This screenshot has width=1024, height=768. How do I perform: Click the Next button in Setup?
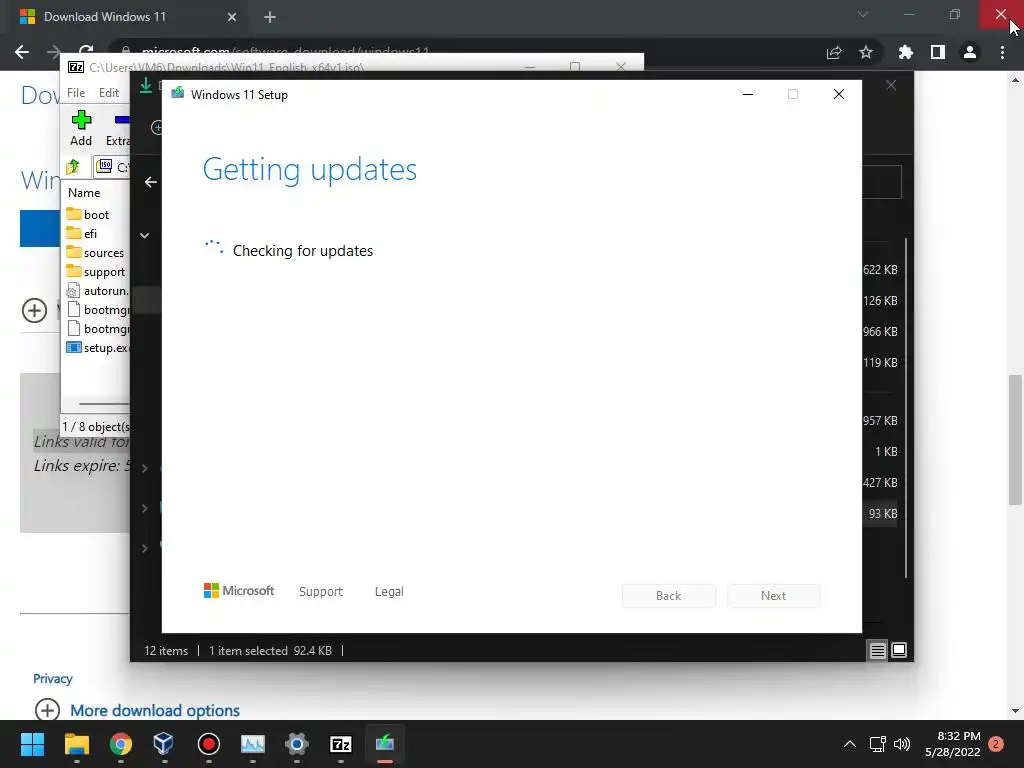point(773,596)
